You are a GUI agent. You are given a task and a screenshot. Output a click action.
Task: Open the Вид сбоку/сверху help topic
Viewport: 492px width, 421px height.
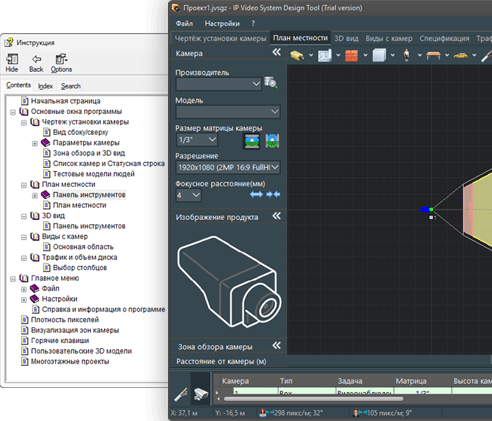(x=81, y=132)
